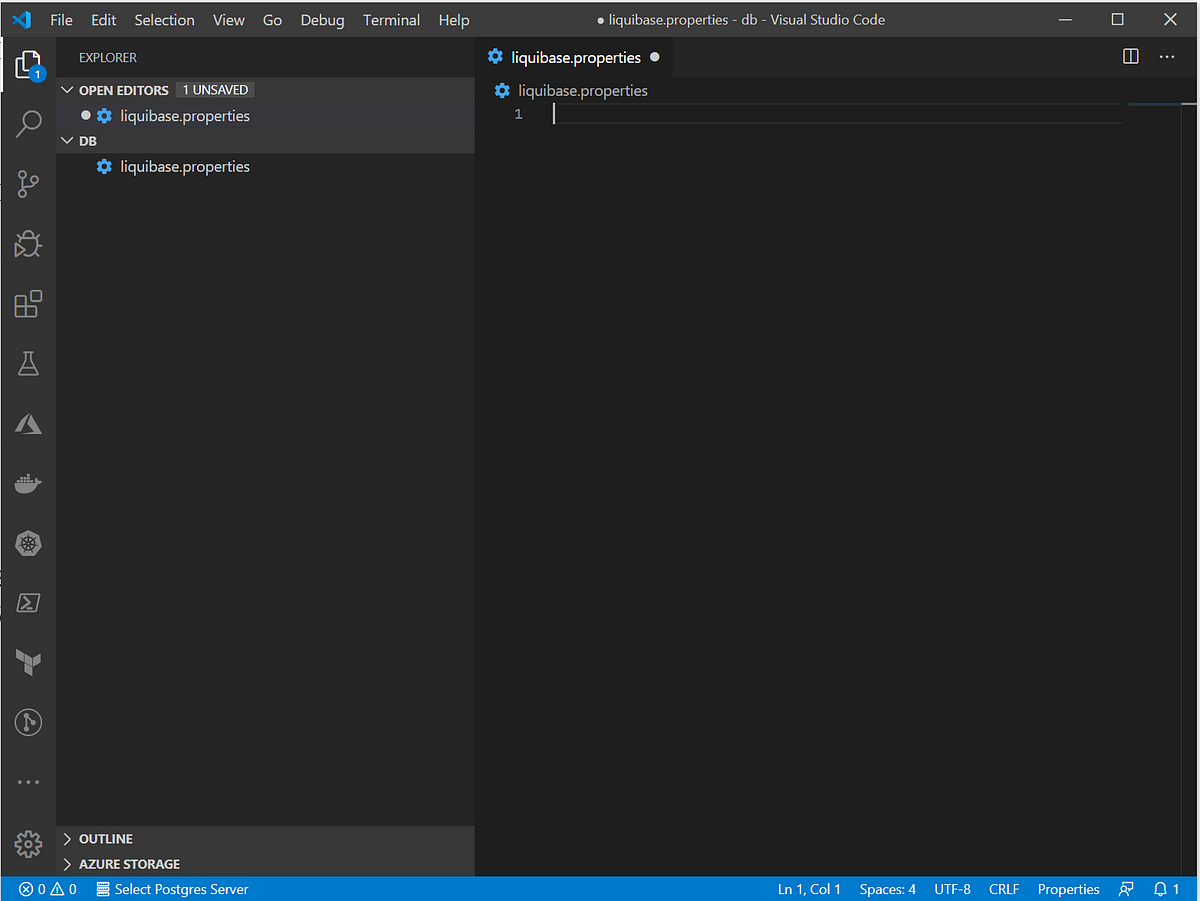Open the Test flask icon view
1200x901 pixels.
coord(28,364)
